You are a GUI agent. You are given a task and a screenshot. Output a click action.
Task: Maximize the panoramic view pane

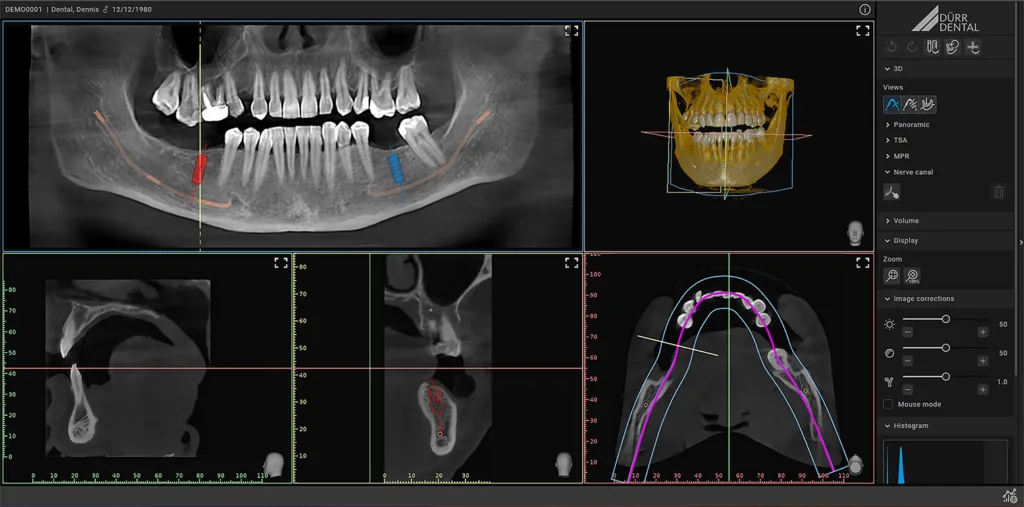571,31
